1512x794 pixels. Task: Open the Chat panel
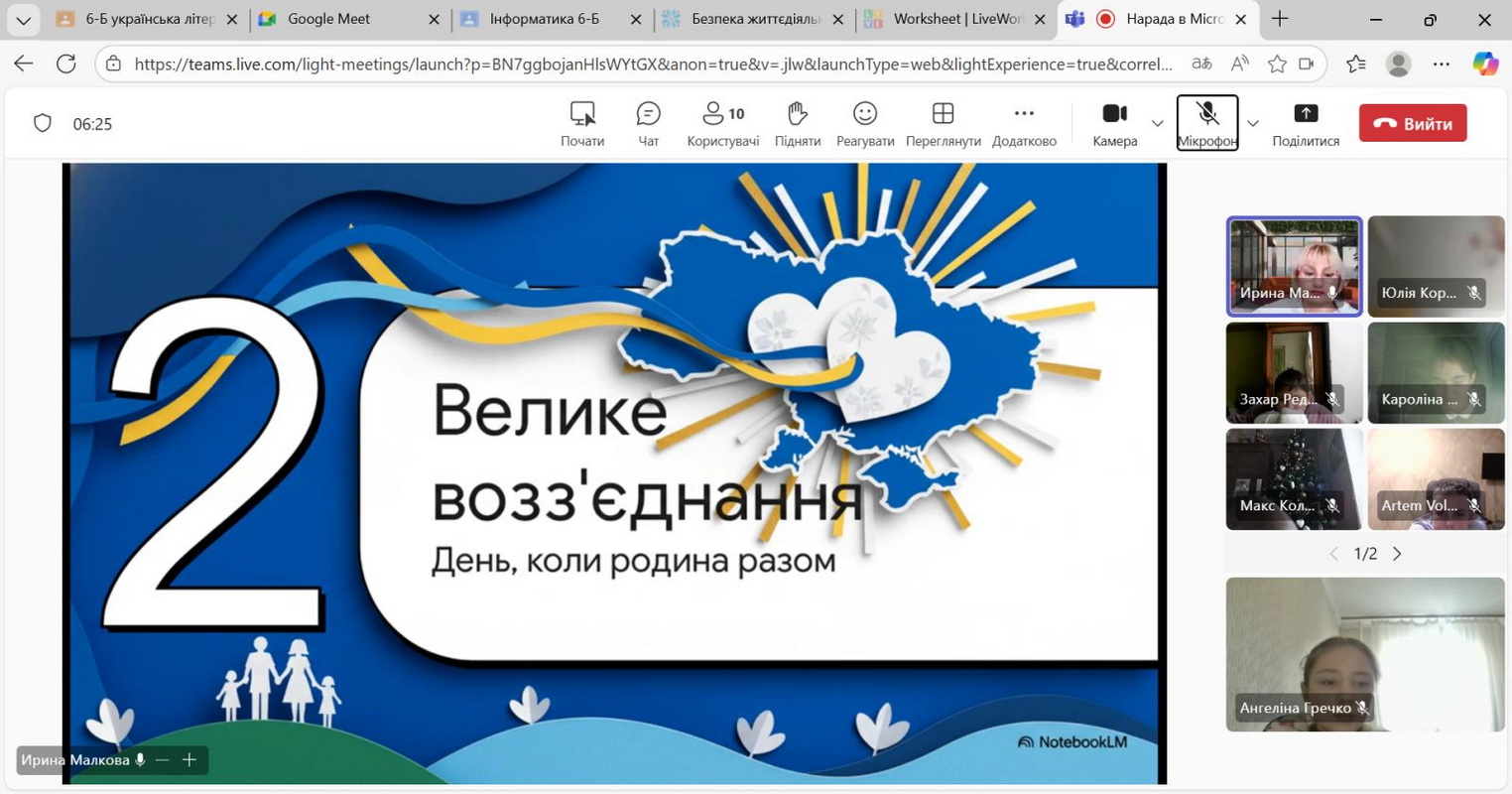[x=648, y=123]
